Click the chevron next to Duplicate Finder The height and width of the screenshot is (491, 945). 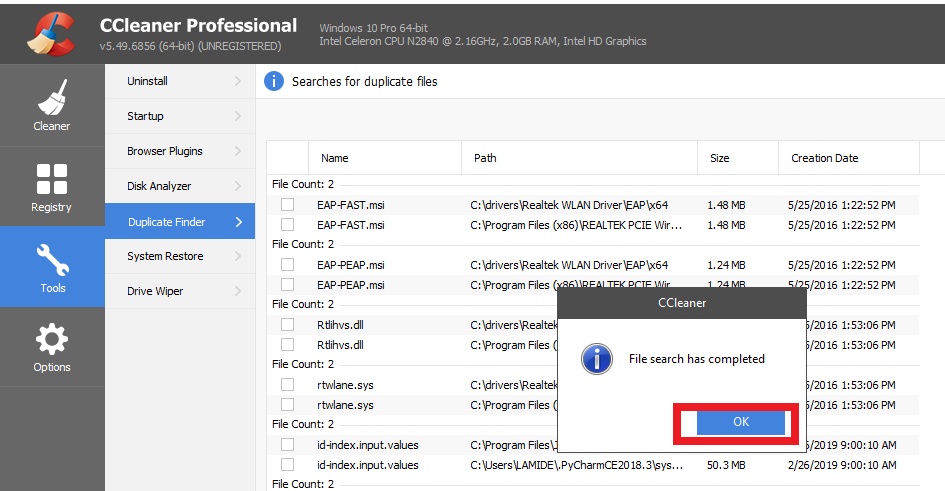click(239, 222)
